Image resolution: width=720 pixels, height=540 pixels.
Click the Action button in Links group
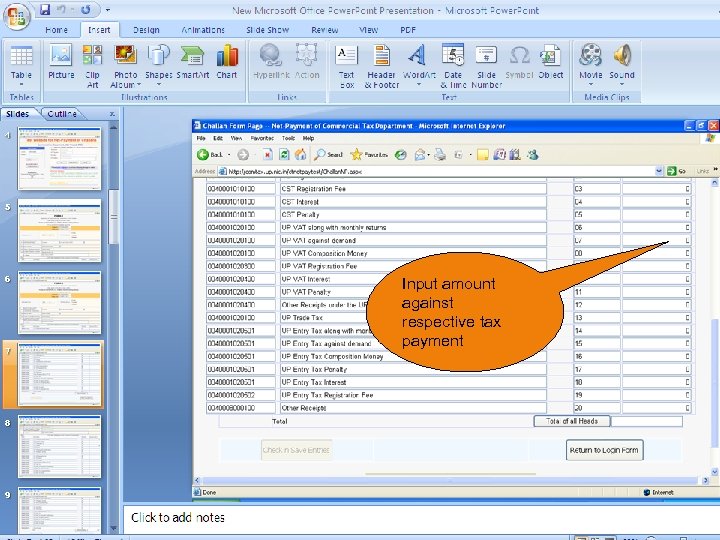coord(307,62)
